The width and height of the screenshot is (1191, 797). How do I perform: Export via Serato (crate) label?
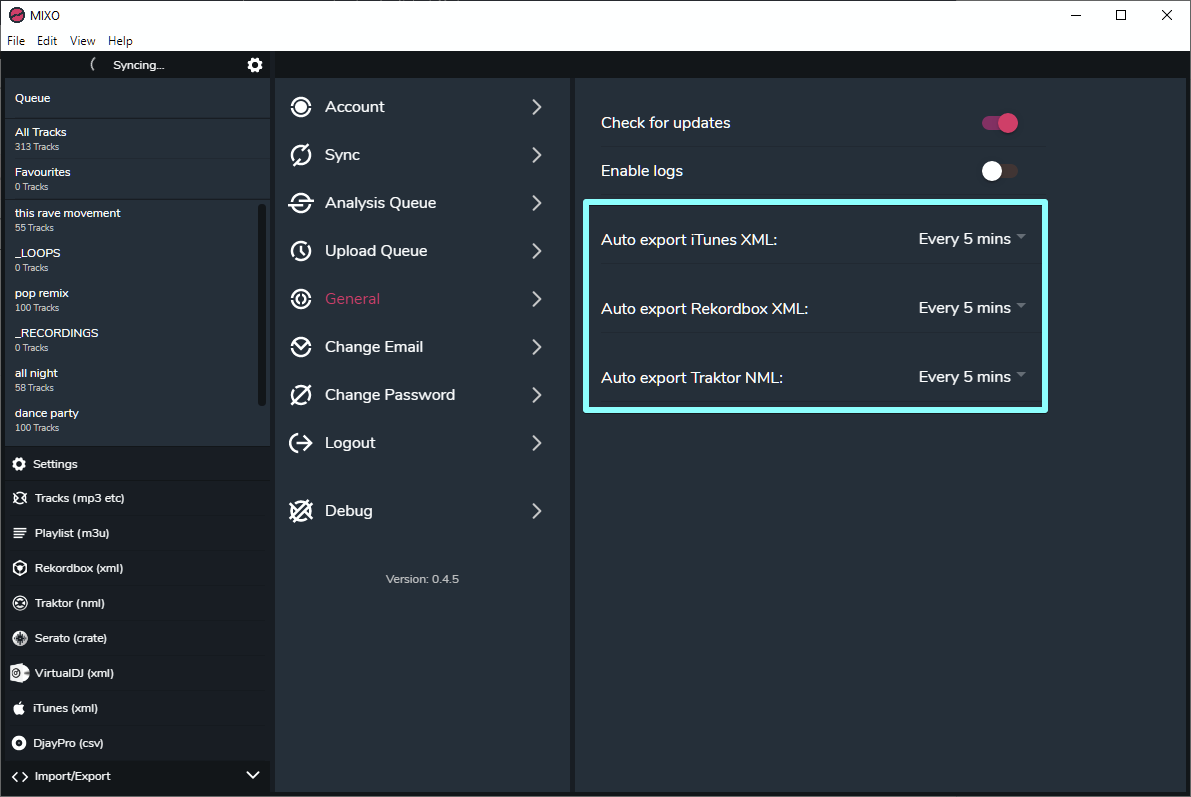click(x=71, y=638)
